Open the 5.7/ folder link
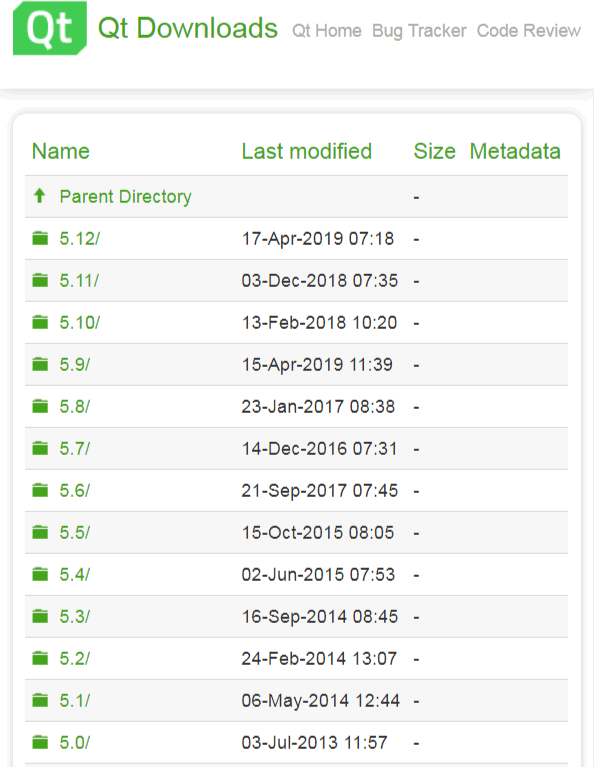This screenshot has width=594, height=767. coord(75,449)
